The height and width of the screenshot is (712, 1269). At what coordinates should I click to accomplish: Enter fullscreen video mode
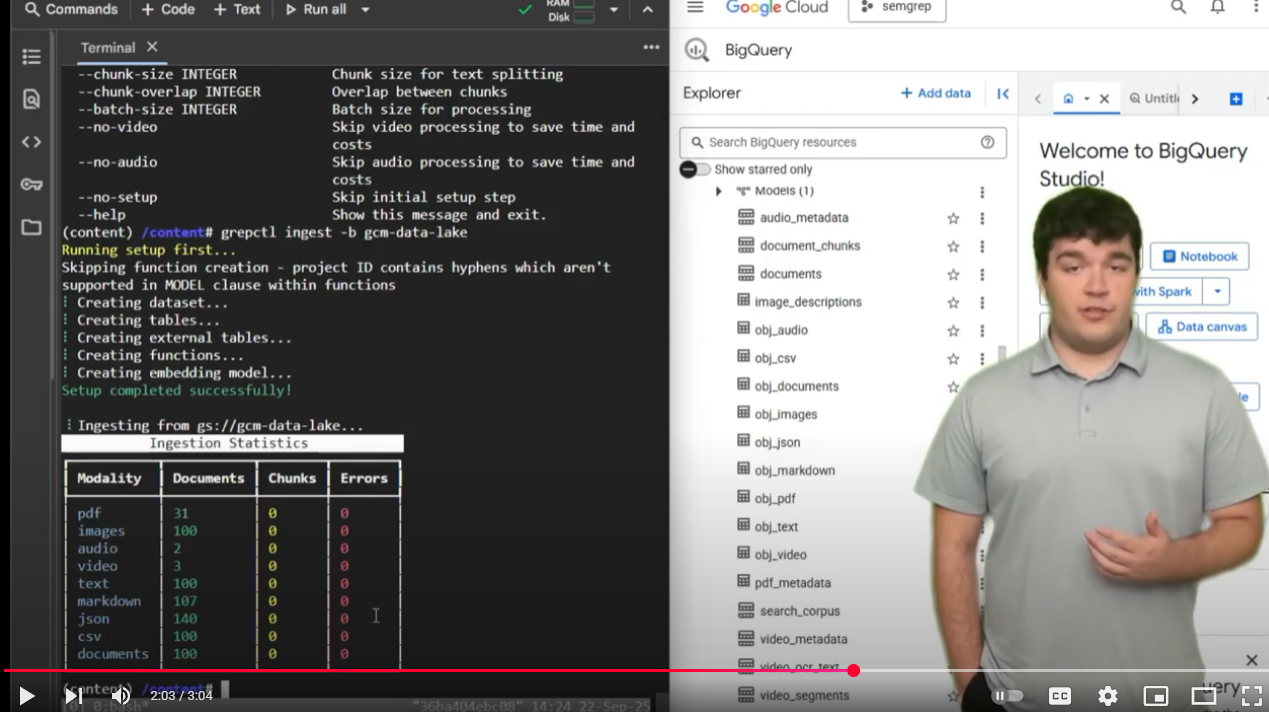1251,696
